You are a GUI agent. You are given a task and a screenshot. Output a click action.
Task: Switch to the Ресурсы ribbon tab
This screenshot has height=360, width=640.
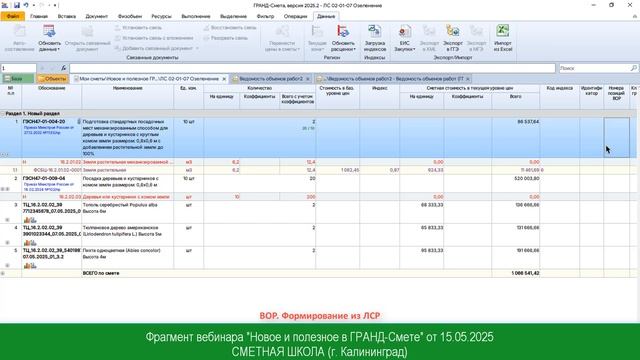coord(161,16)
